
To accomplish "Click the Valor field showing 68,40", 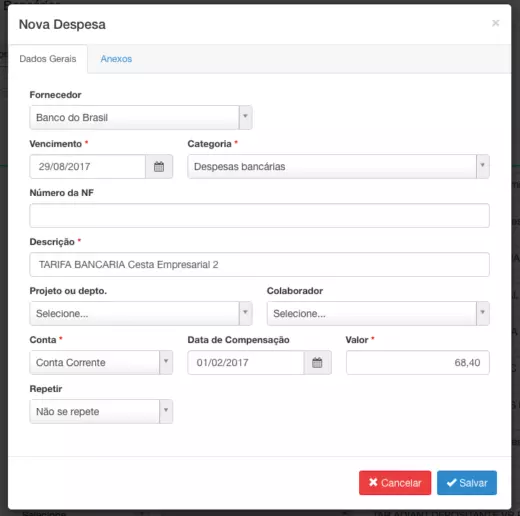I will [x=418, y=362].
